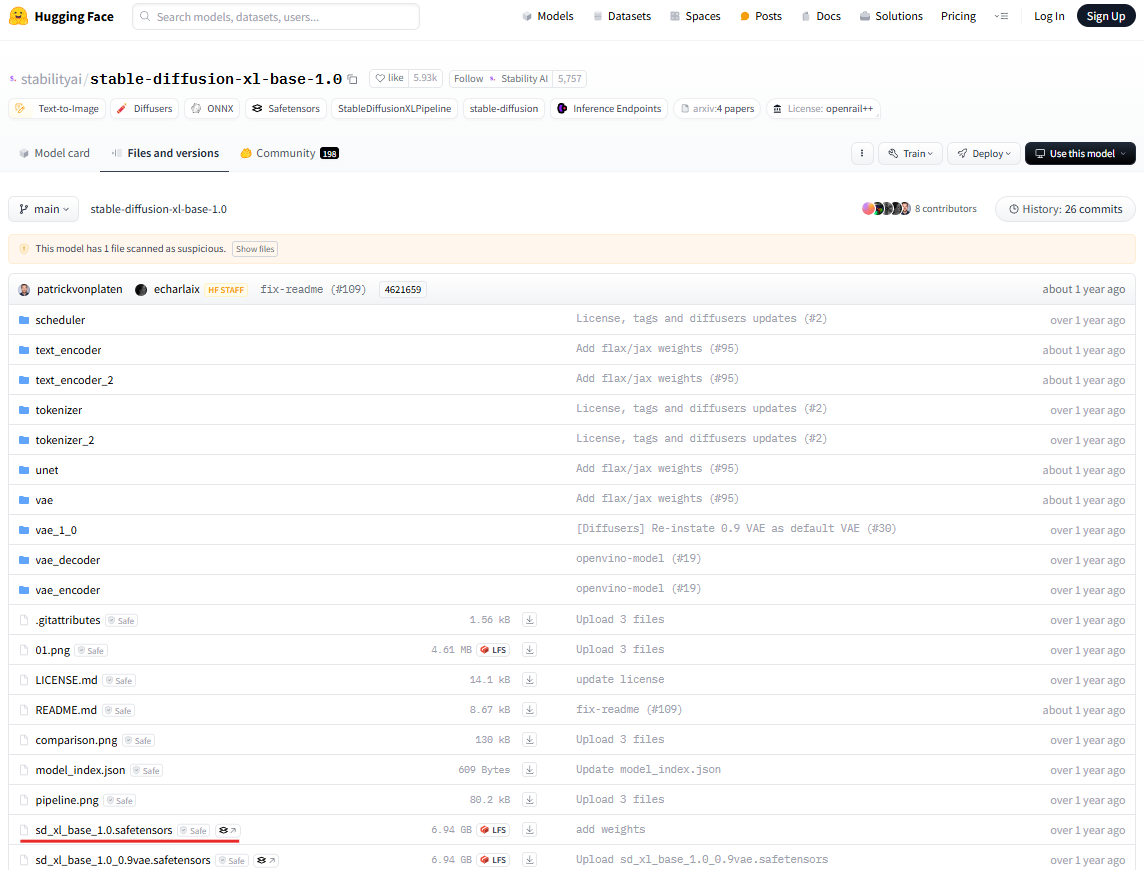
Task: Click the License: openrail++ tag
Action: coord(823,109)
